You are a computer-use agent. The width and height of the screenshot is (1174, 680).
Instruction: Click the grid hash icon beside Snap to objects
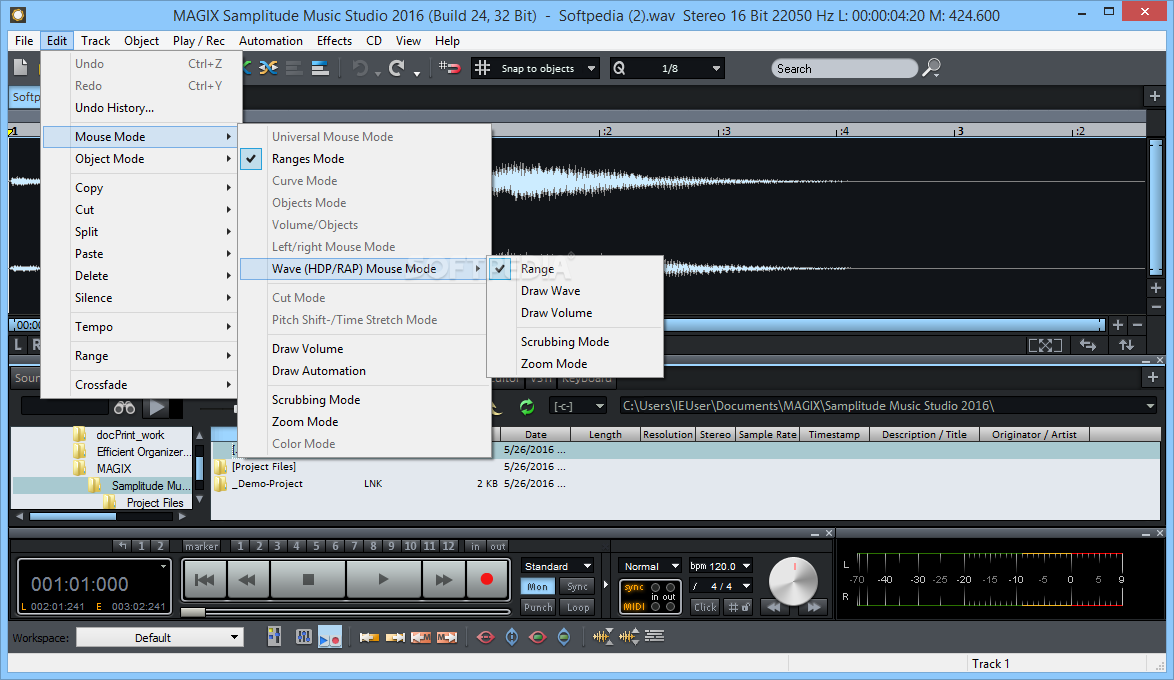[483, 68]
